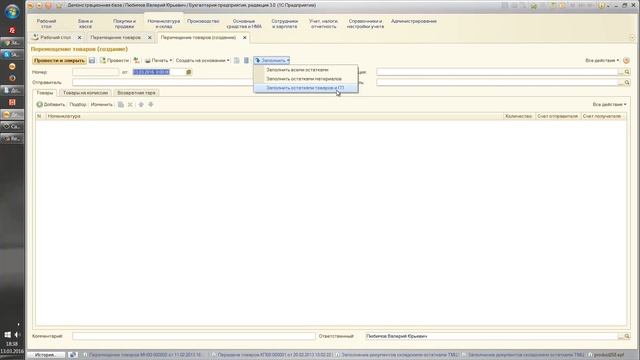This screenshot has height=360, width=640.
Task: Click the Изменить button
Action: point(102,104)
